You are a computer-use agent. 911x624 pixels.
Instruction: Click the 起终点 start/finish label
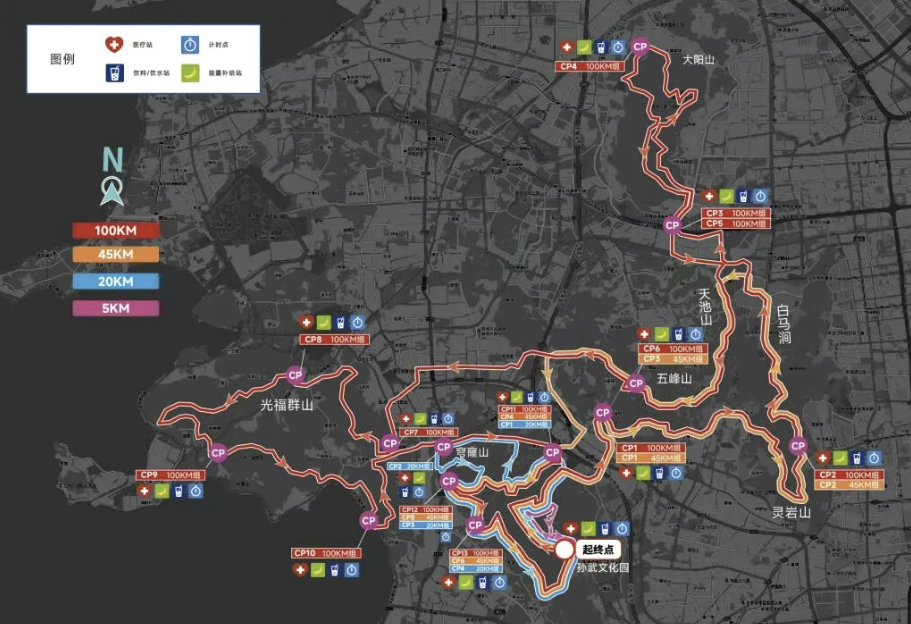pos(601,549)
